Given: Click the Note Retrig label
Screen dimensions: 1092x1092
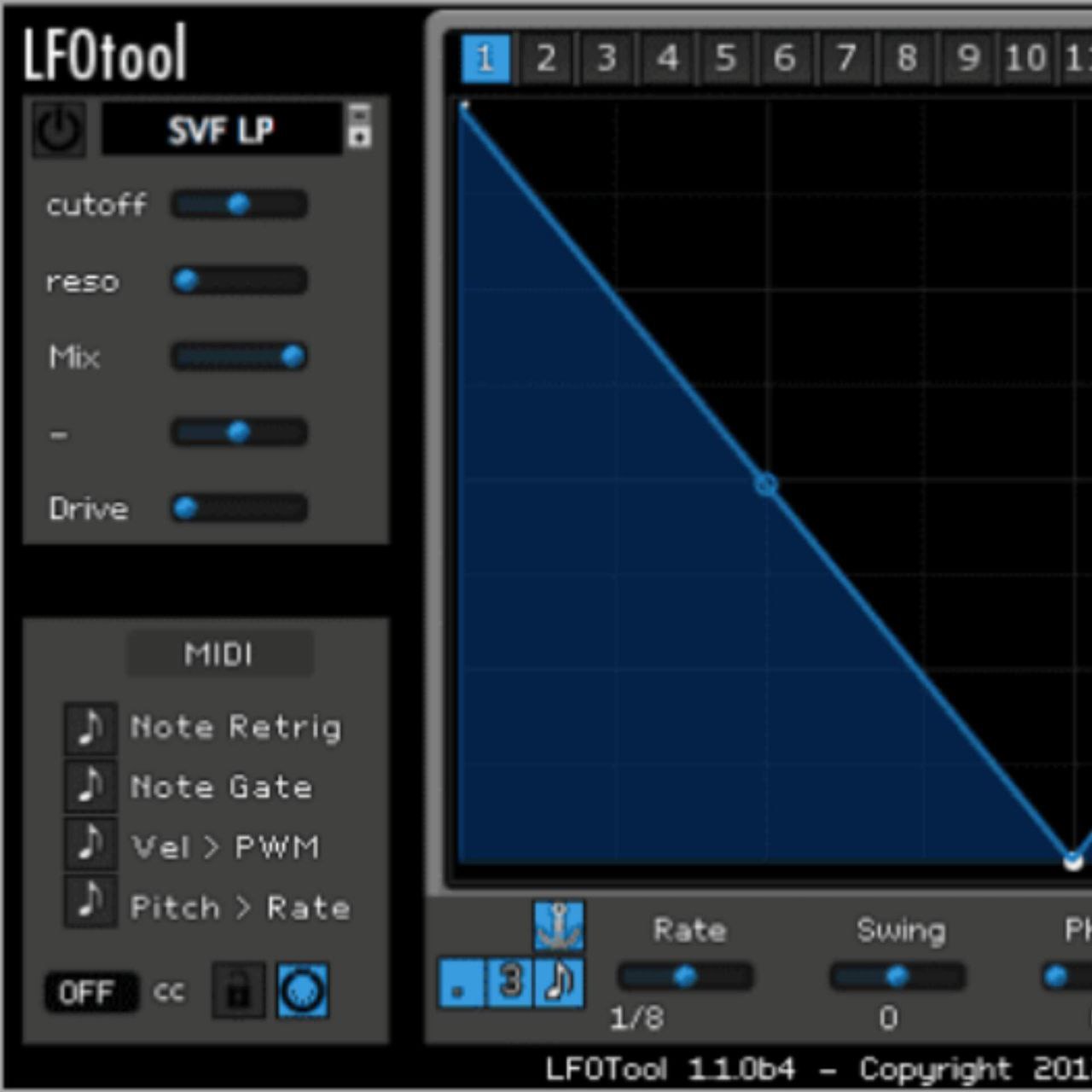Looking at the screenshot, I should [235, 728].
